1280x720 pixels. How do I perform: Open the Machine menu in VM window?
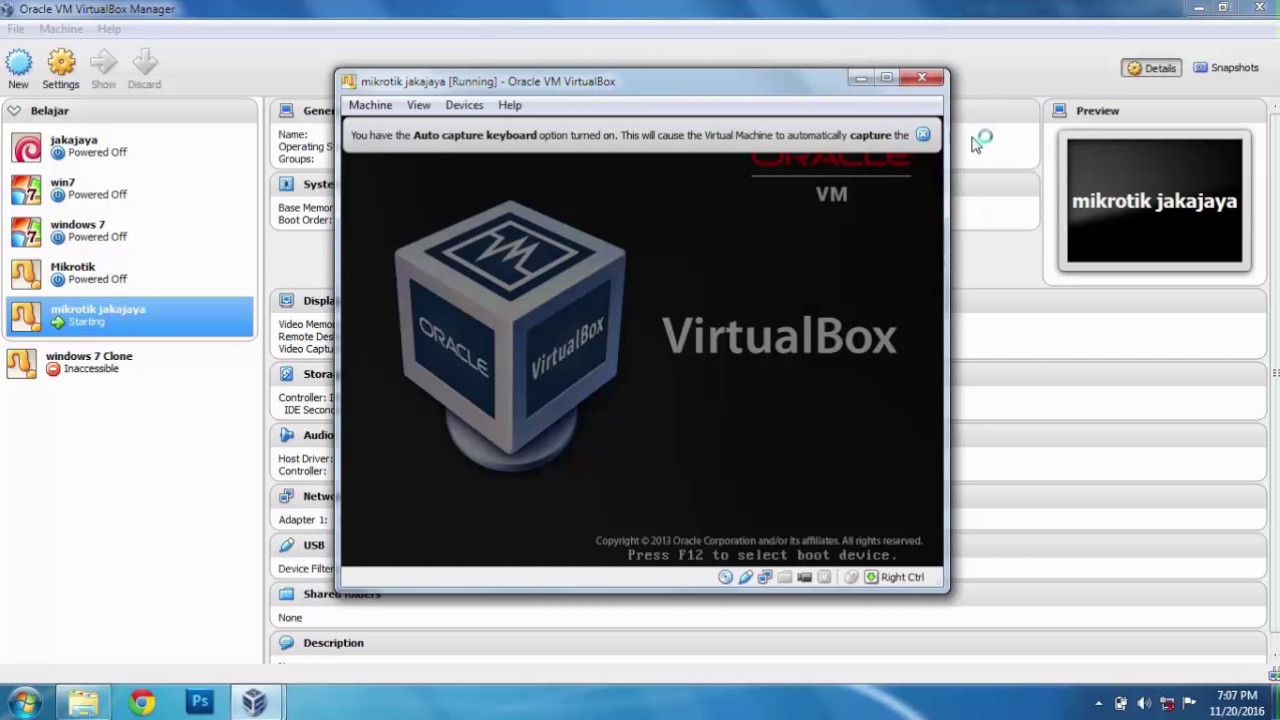pos(370,105)
